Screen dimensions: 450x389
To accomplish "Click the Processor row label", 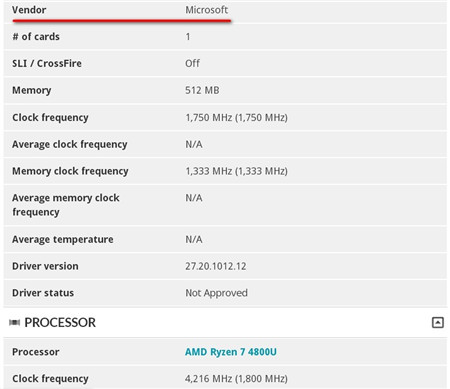I will tap(36, 352).
